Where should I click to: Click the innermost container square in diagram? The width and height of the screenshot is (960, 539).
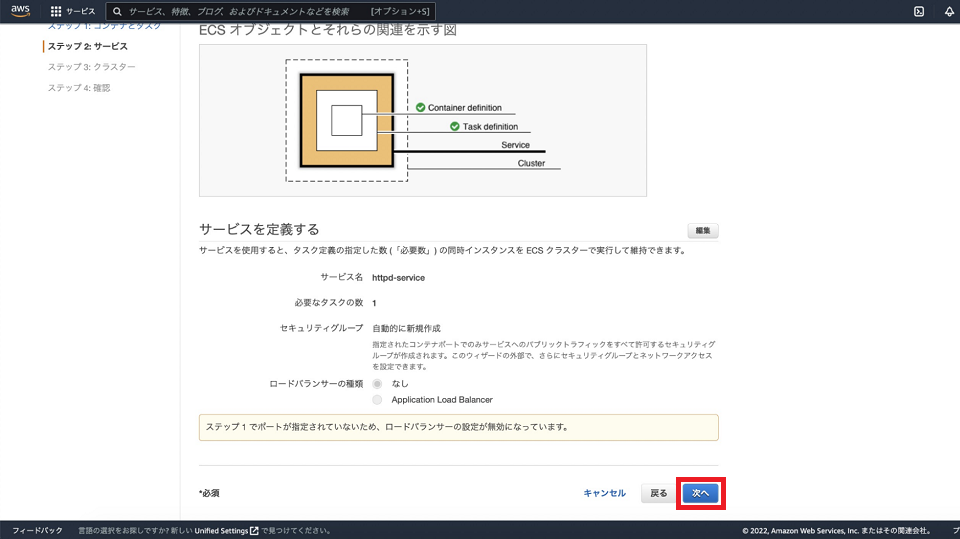pos(347,120)
